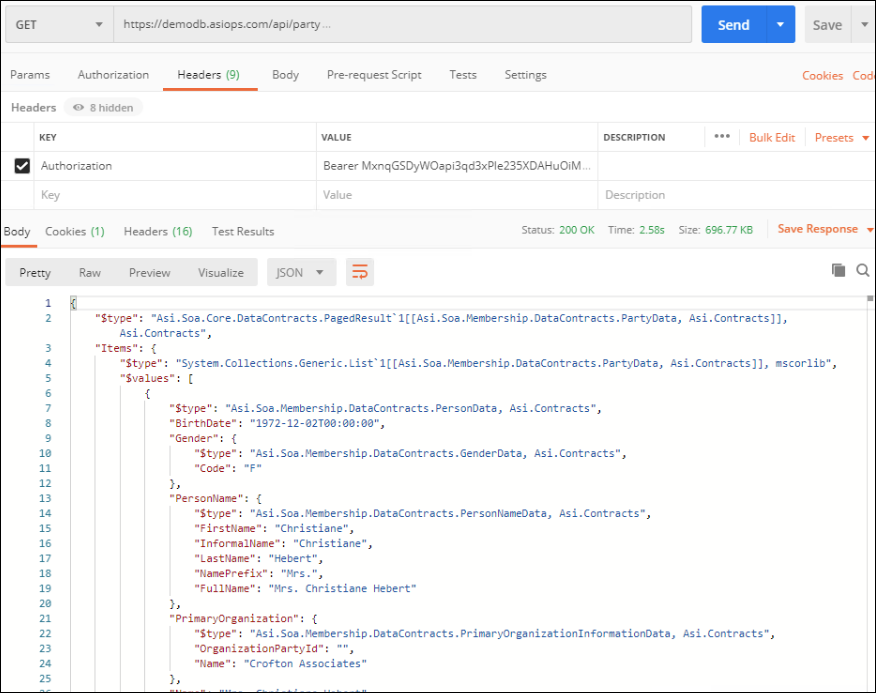Click the "BirthDate" line in JSON
Image resolution: width=876 pixels, height=693 pixels.
coord(277,424)
